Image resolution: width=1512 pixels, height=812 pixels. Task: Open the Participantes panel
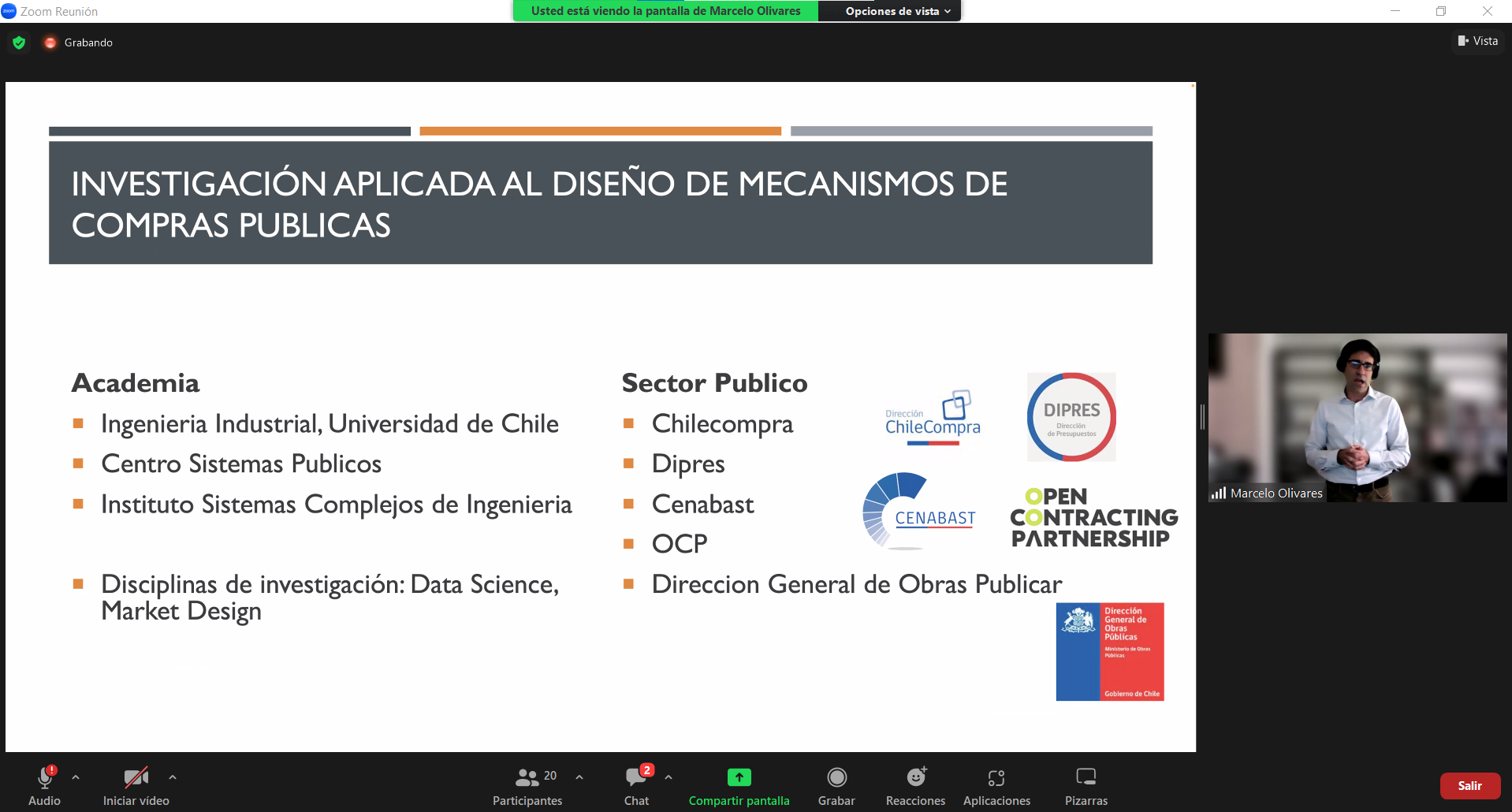(x=527, y=786)
